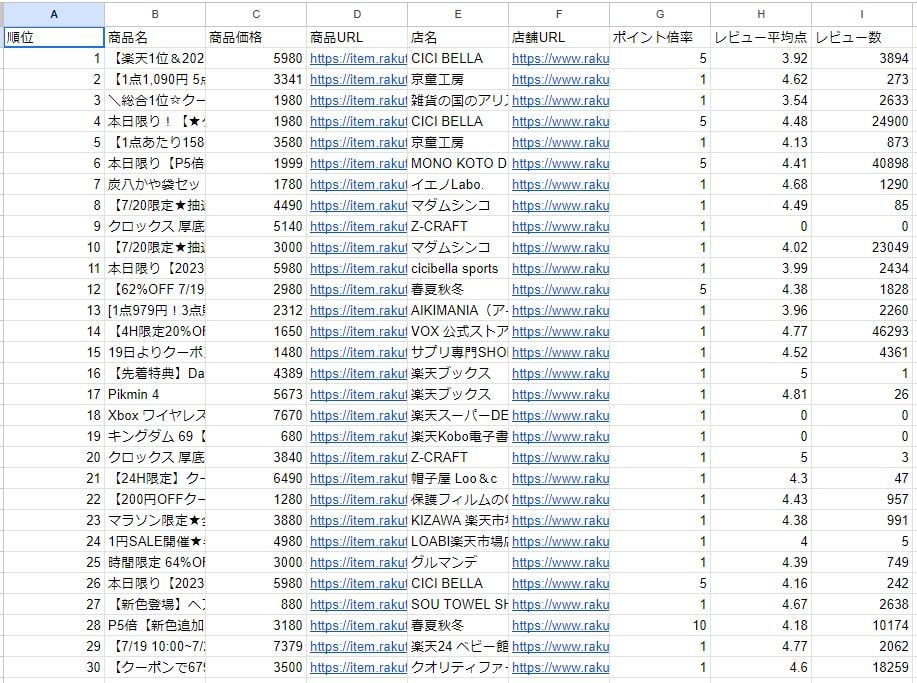Select the review count cell 46293

tap(862, 332)
